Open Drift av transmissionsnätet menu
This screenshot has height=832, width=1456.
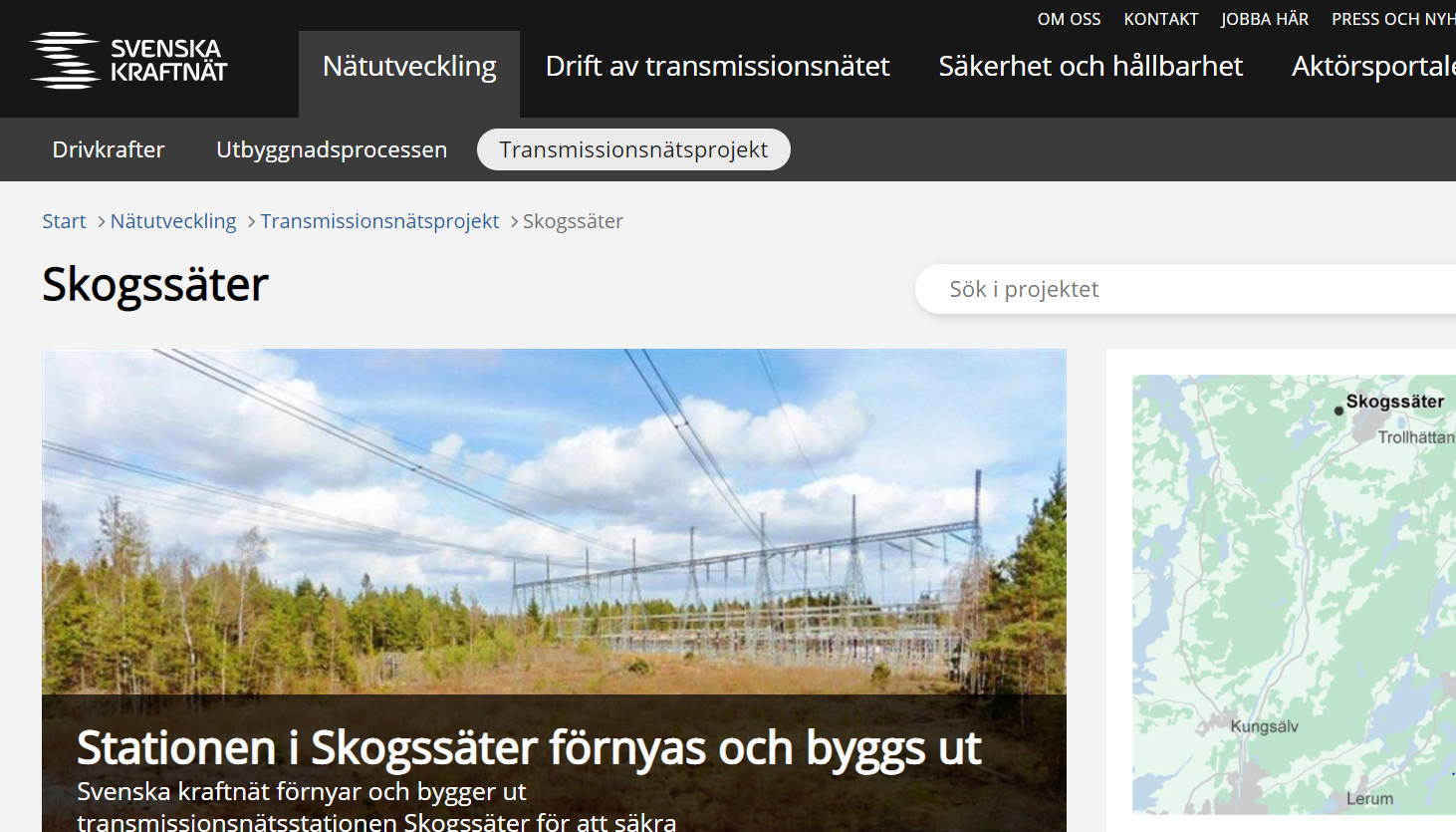pyautogui.click(x=717, y=66)
